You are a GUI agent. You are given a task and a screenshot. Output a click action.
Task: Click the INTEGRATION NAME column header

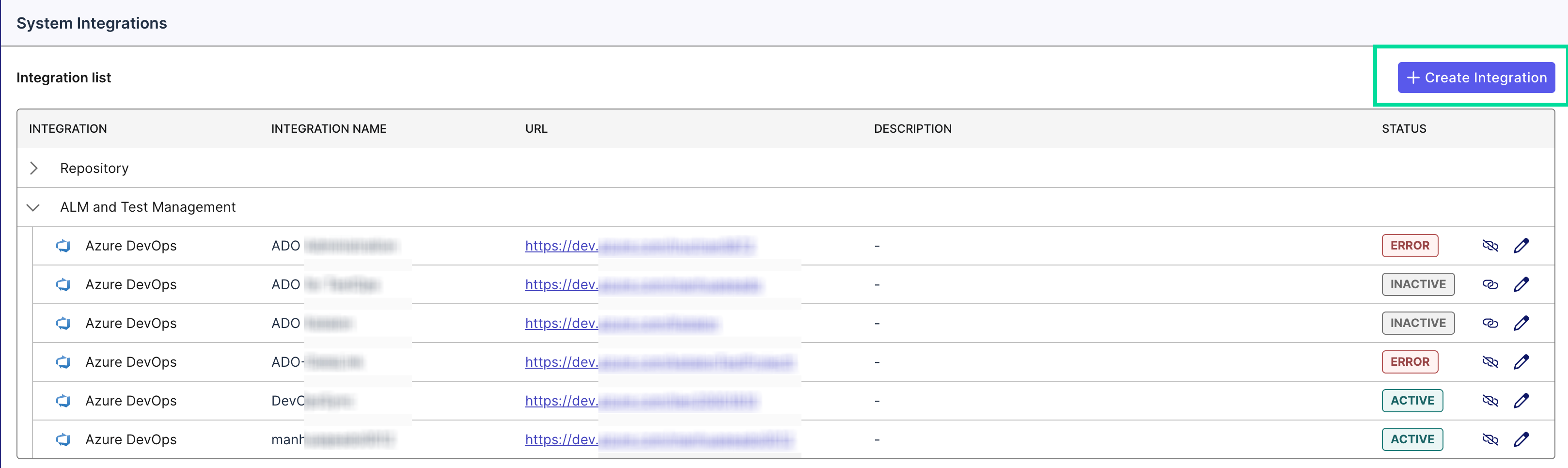point(329,128)
